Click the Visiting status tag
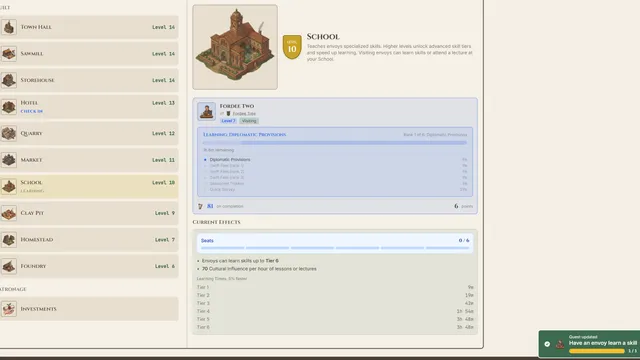Screen dimensions: 640x360 click(x=249, y=121)
